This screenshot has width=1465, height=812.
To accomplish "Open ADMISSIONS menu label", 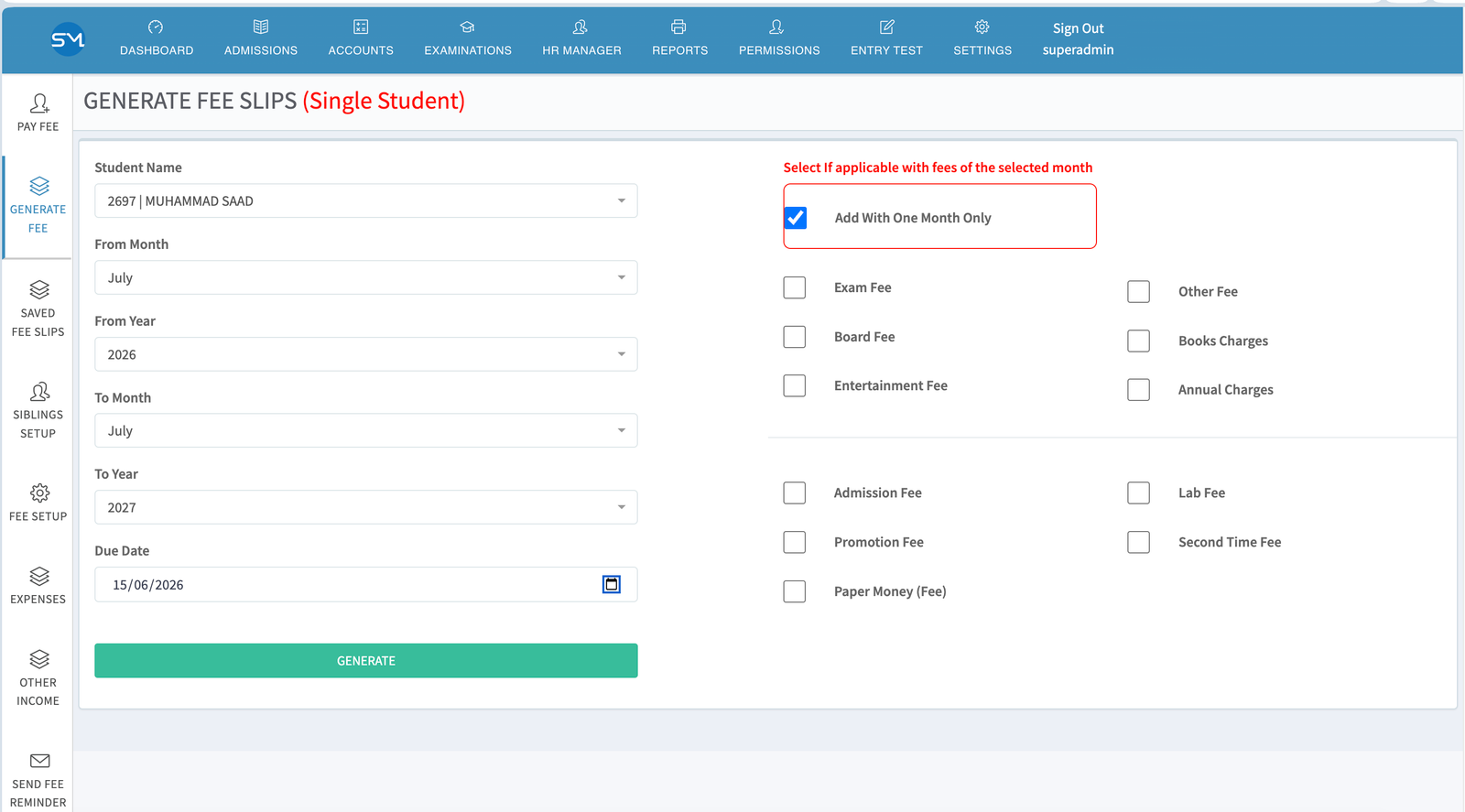I will [x=261, y=50].
